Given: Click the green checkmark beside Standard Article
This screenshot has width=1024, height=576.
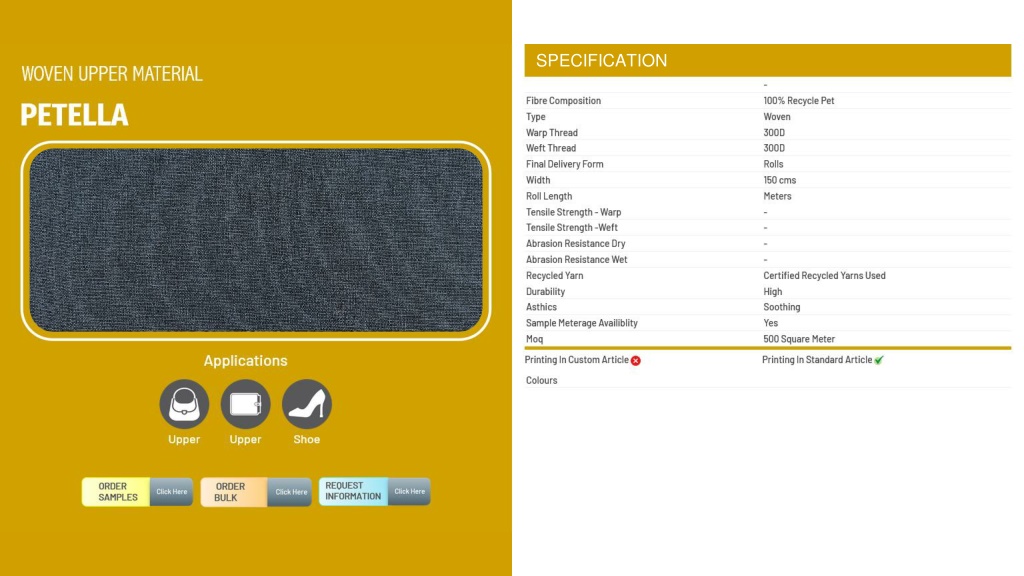Looking at the screenshot, I should (879, 360).
